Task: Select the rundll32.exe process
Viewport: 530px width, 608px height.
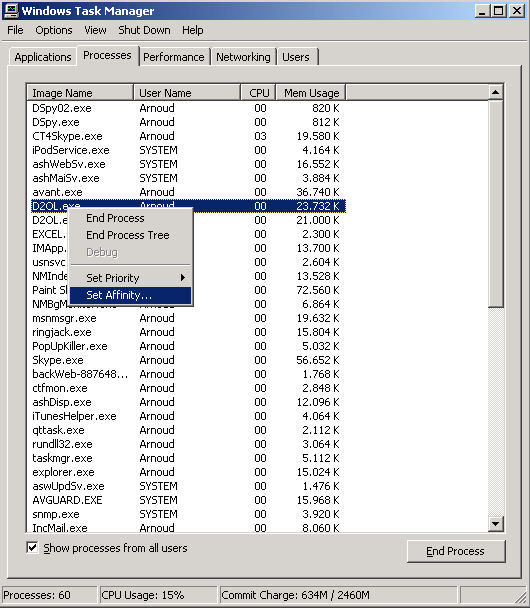Action: coord(186,444)
